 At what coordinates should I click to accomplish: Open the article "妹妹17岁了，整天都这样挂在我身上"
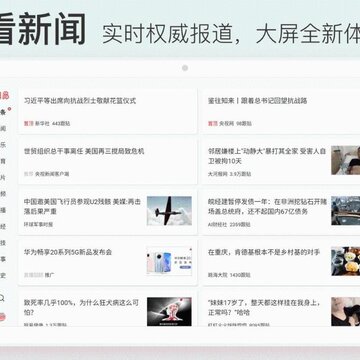tap(264, 308)
